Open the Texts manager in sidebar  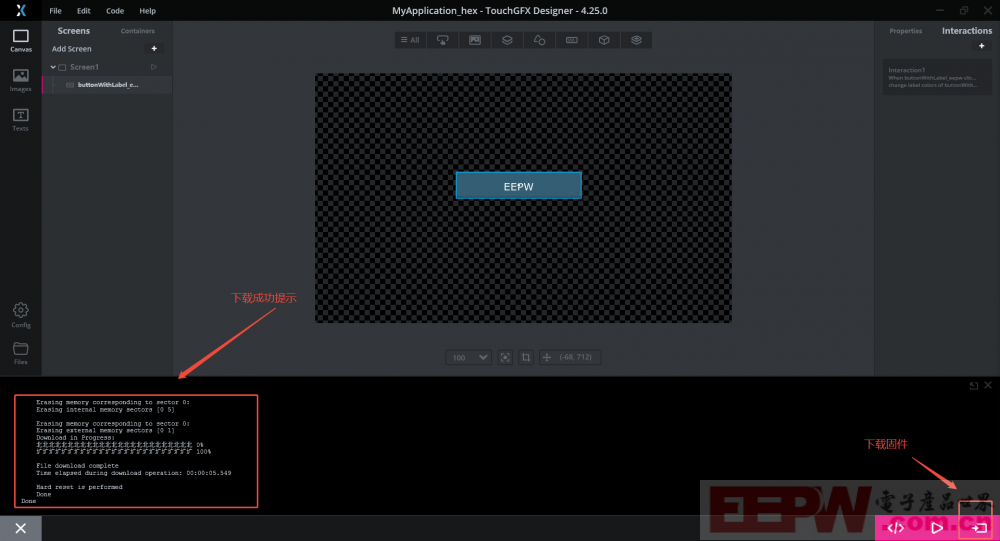pyautogui.click(x=20, y=120)
